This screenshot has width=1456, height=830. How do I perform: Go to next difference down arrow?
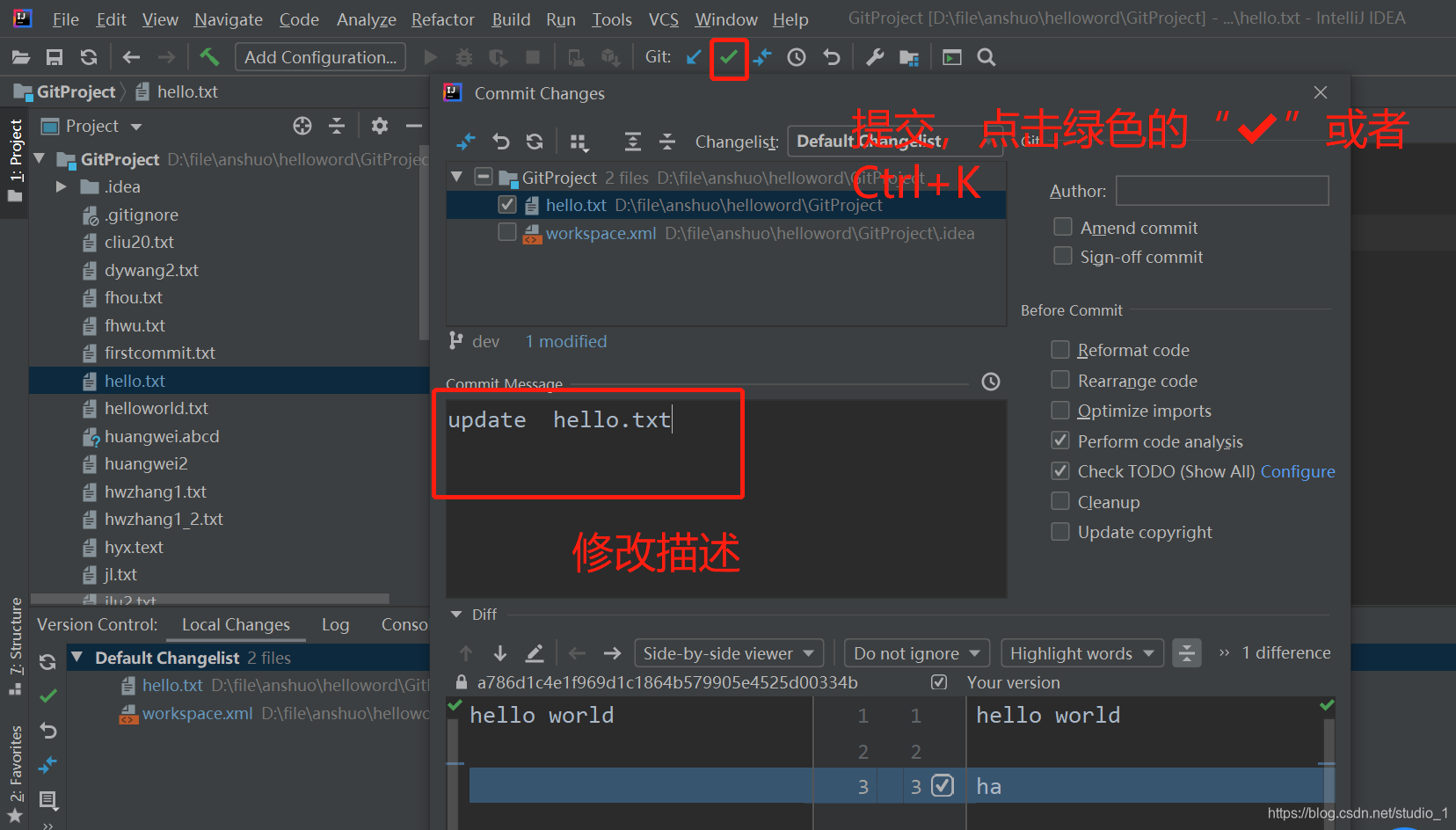(500, 653)
